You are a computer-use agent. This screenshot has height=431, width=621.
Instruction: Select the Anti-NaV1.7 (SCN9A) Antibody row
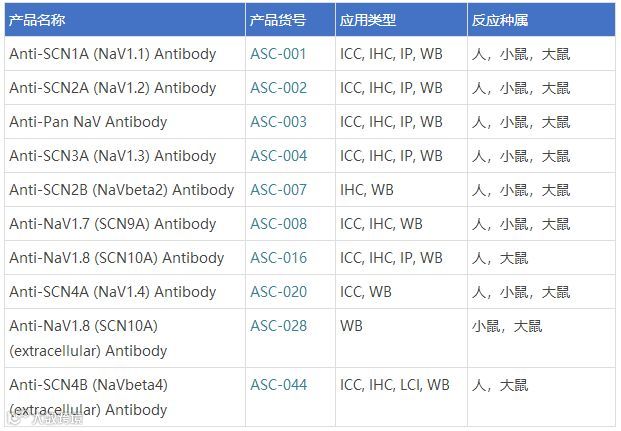pyautogui.click(x=310, y=223)
